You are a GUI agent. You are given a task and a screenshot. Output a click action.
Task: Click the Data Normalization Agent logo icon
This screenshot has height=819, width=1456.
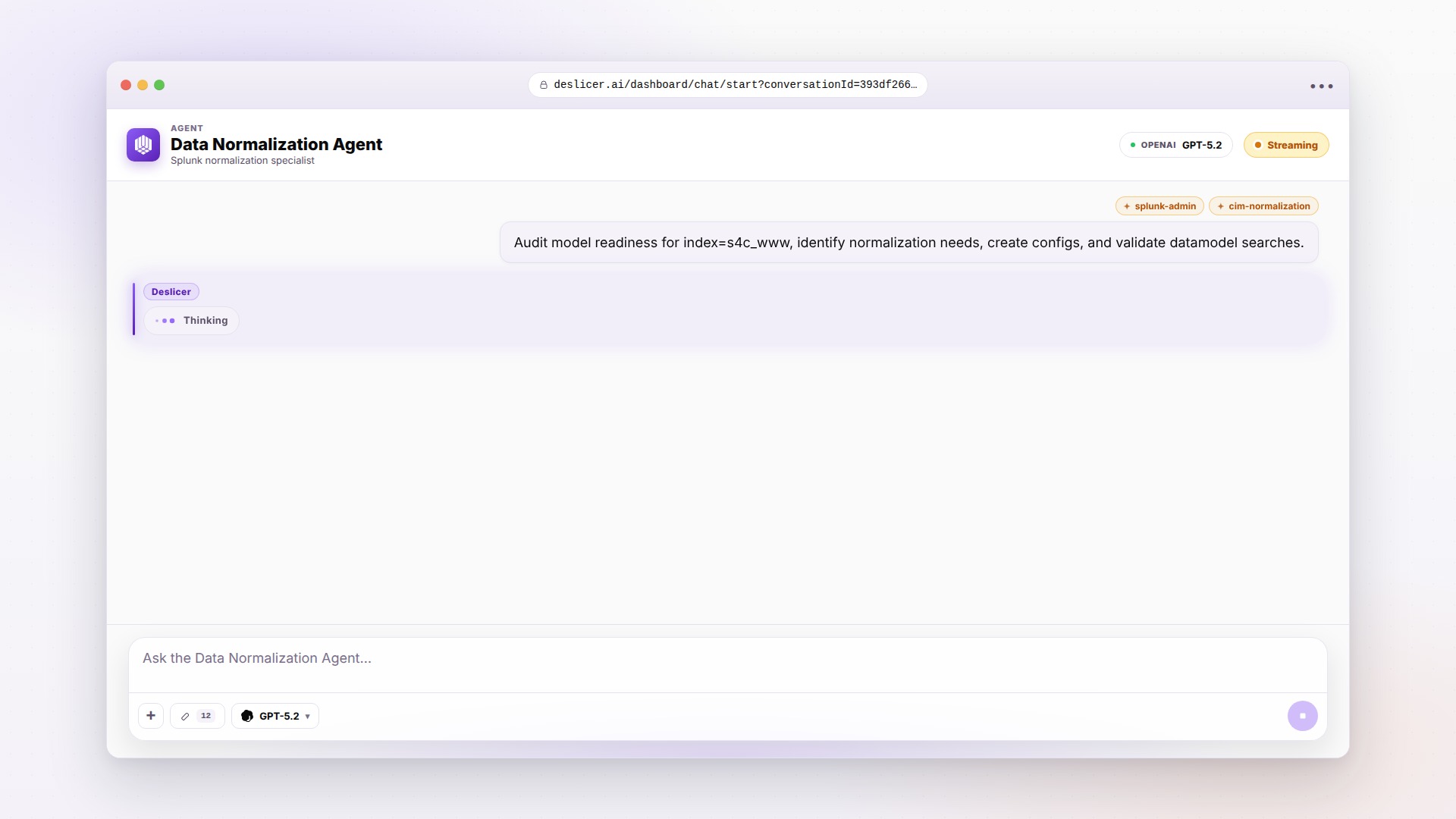coord(143,145)
